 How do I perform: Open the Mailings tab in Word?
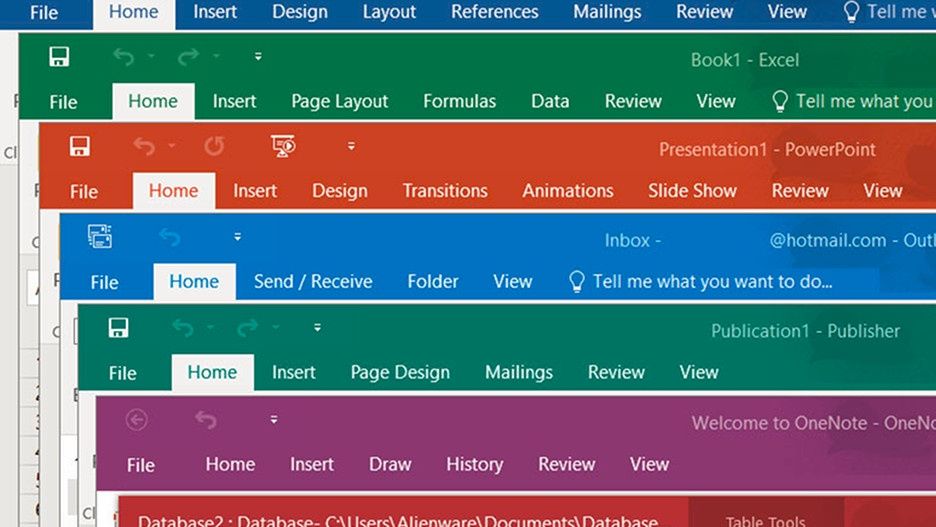607,12
